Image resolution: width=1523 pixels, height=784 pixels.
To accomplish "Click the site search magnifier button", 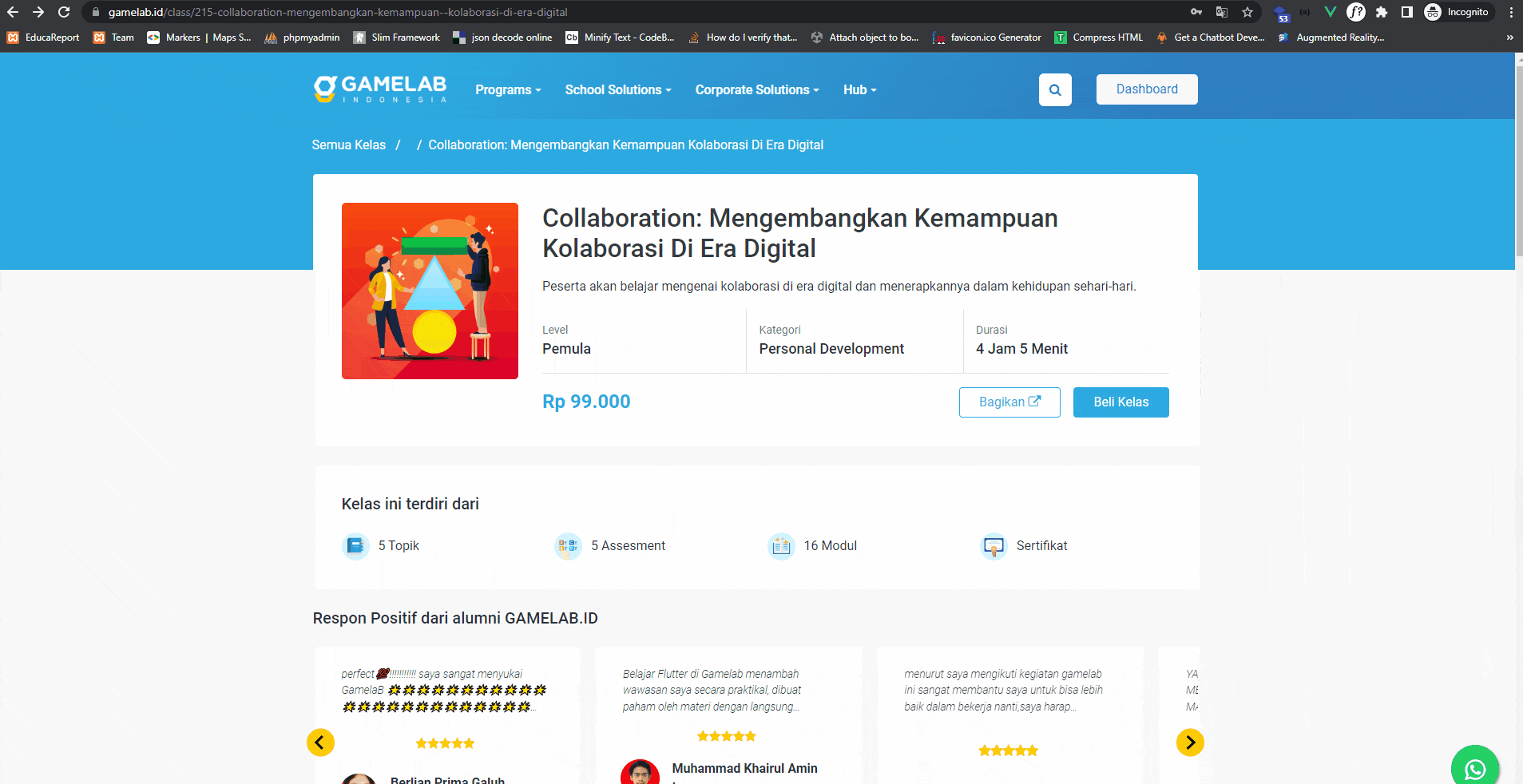I will coord(1055,89).
